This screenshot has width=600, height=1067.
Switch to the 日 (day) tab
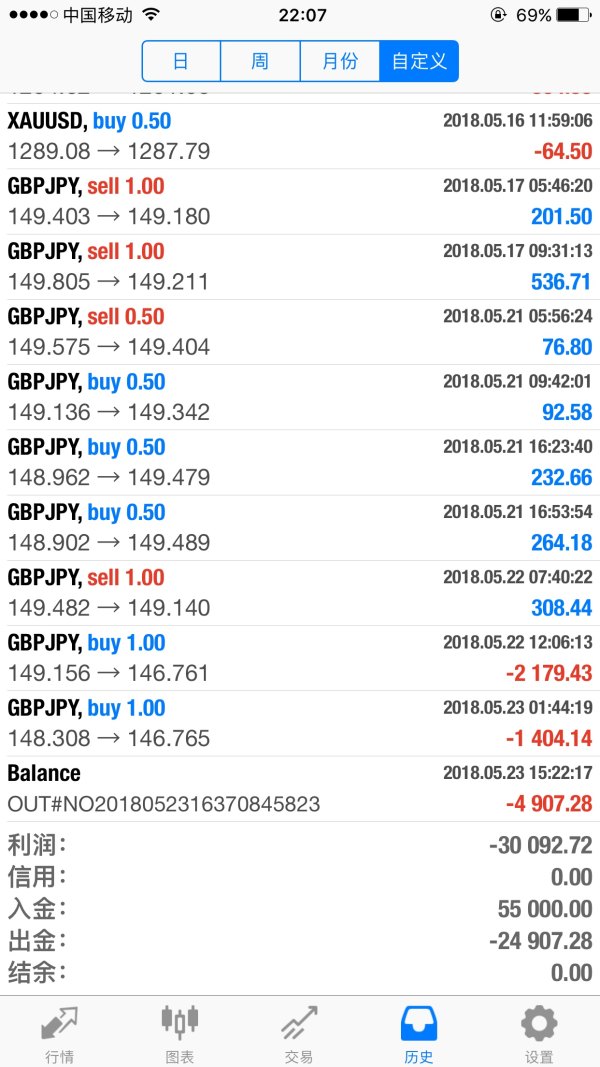click(x=181, y=61)
